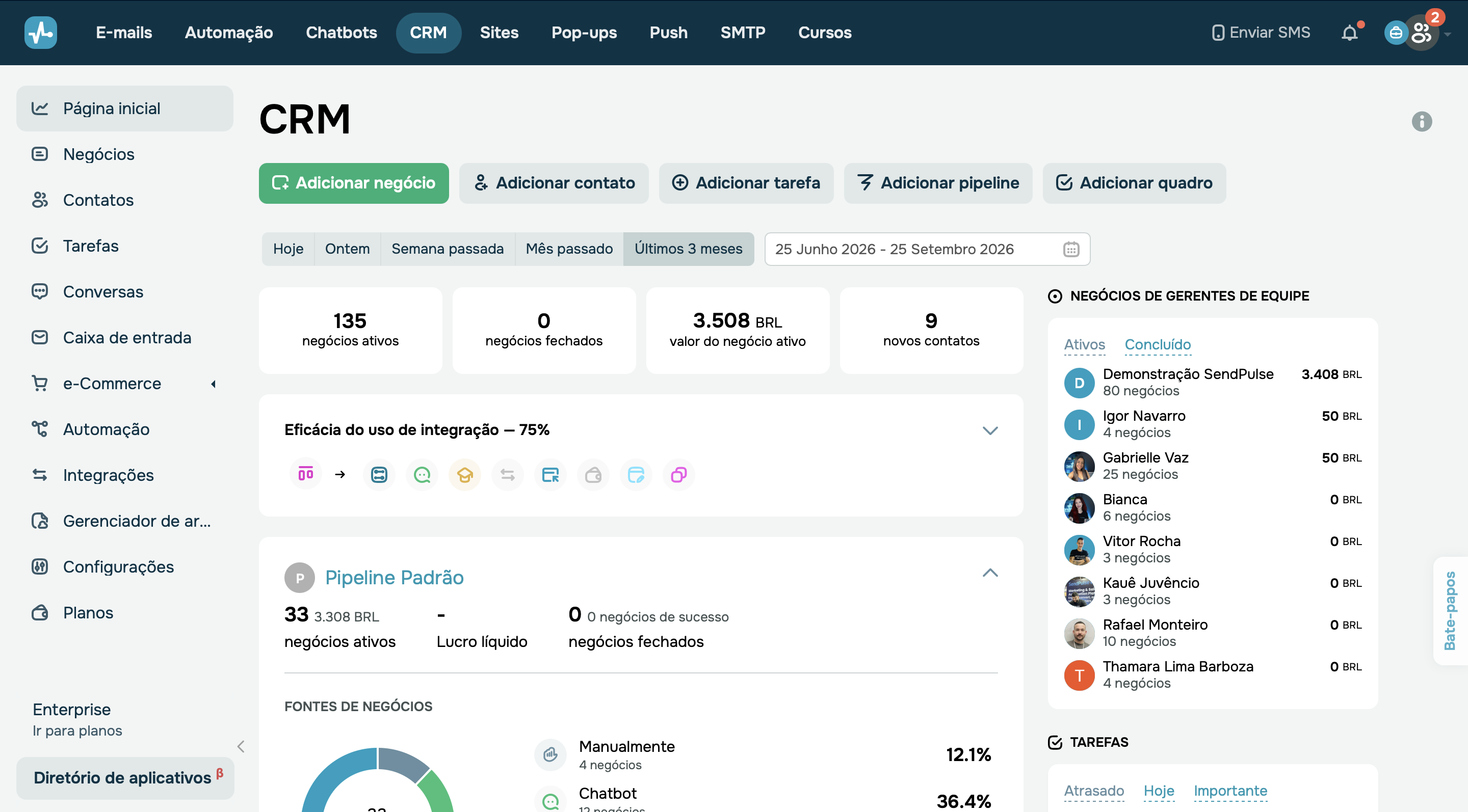Open calendar icon in date range field
Screen dimensions: 1468x812
coord(1071,249)
